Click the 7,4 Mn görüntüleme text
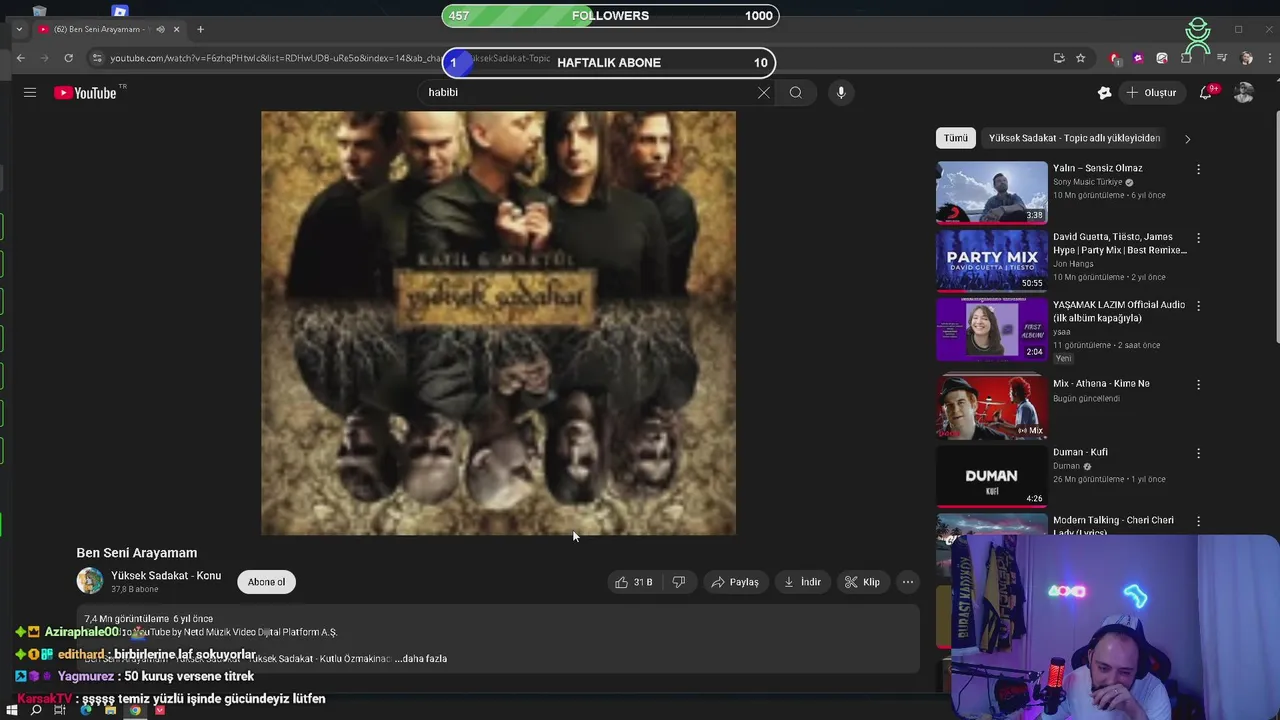 tap(127, 619)
